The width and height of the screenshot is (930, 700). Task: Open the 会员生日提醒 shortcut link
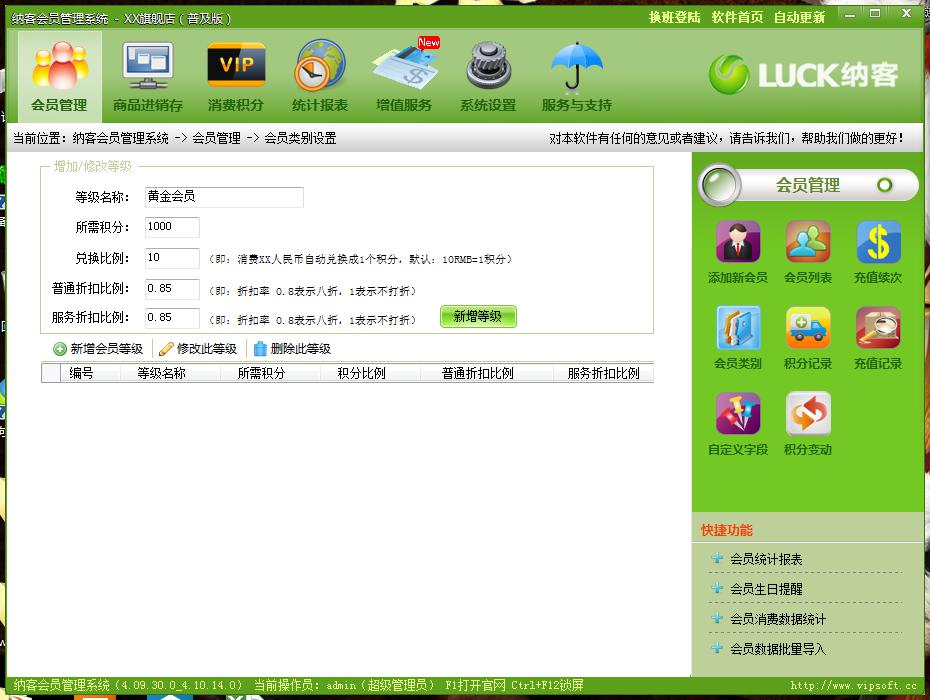coord(766,589)
